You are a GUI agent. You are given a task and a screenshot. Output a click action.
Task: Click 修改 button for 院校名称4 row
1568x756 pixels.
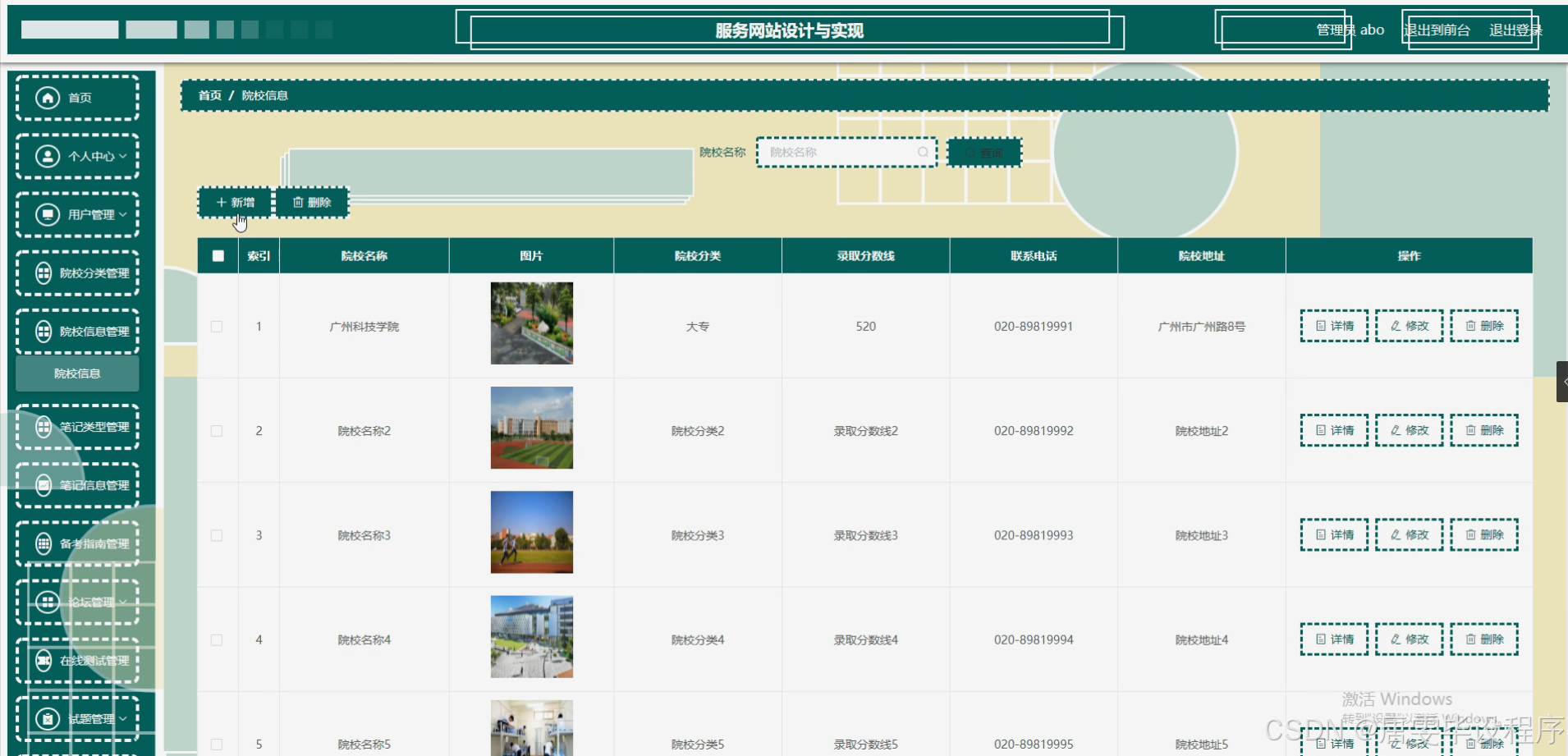(x=1409, y=639)
